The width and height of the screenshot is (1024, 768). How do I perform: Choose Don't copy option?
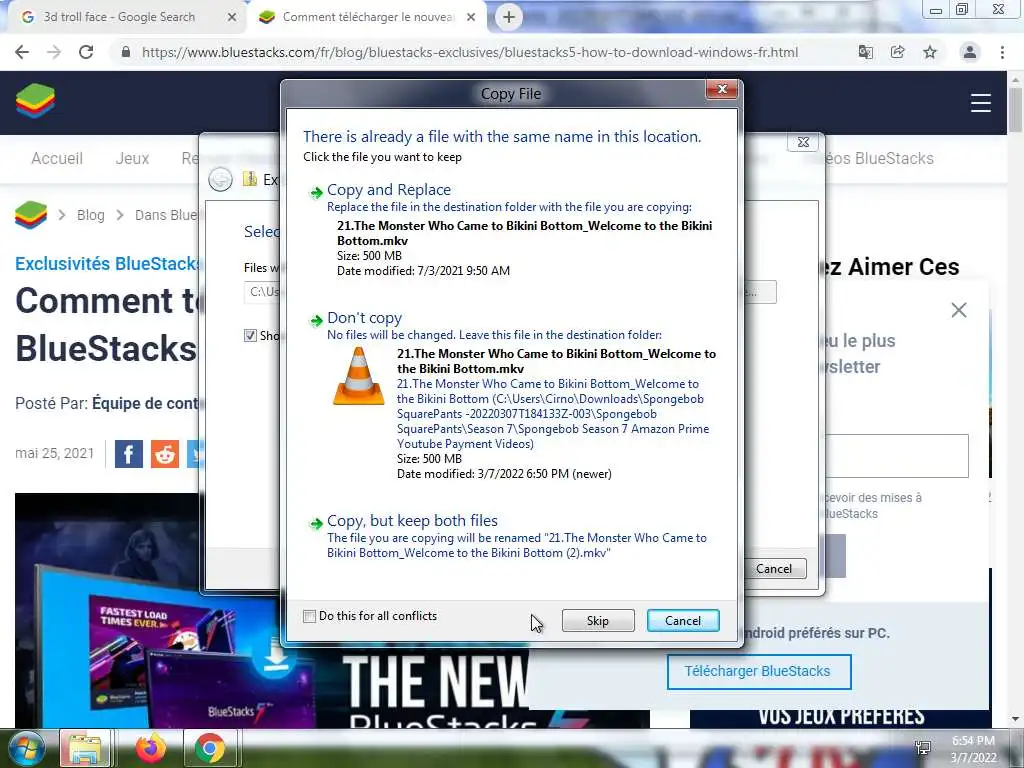click(x=364, y=318)
